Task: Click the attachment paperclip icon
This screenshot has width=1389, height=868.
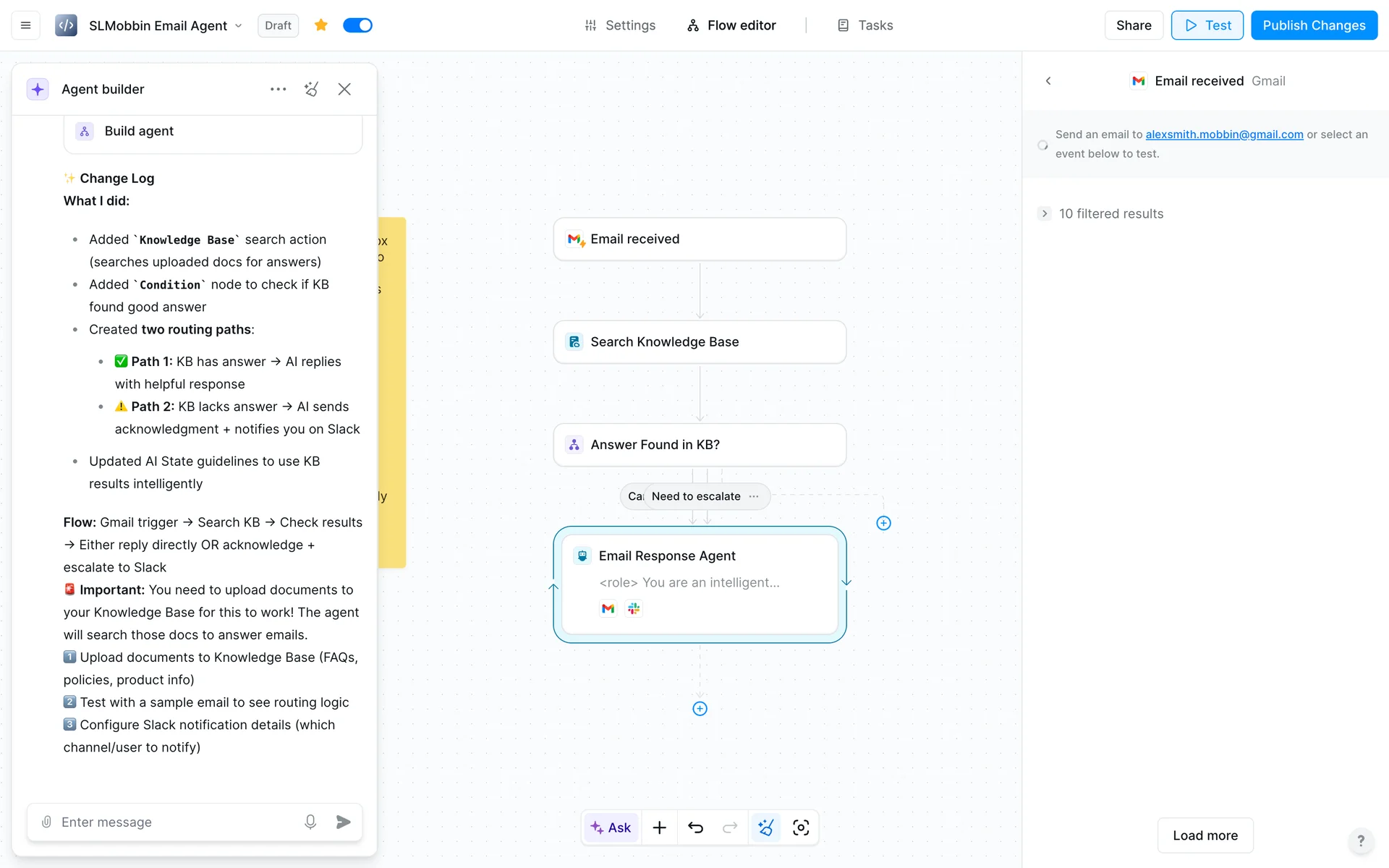Action: click(46, 822)
